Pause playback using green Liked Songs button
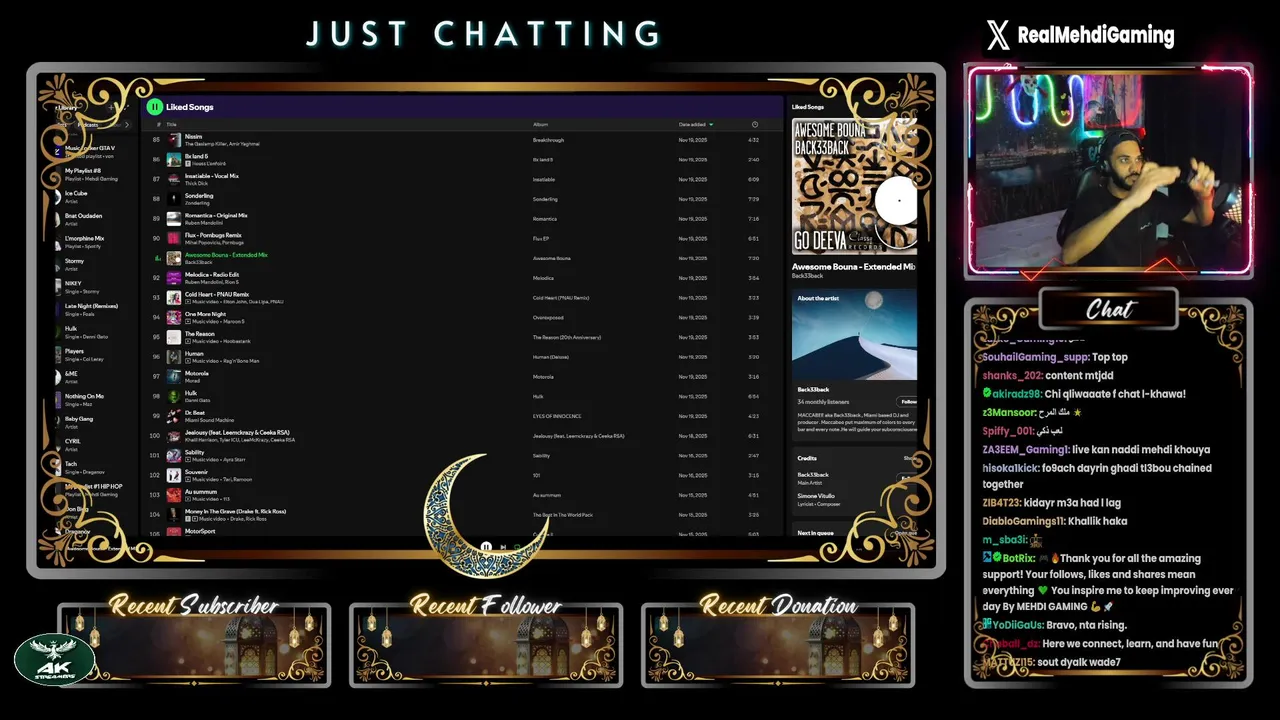 point(154,107)
